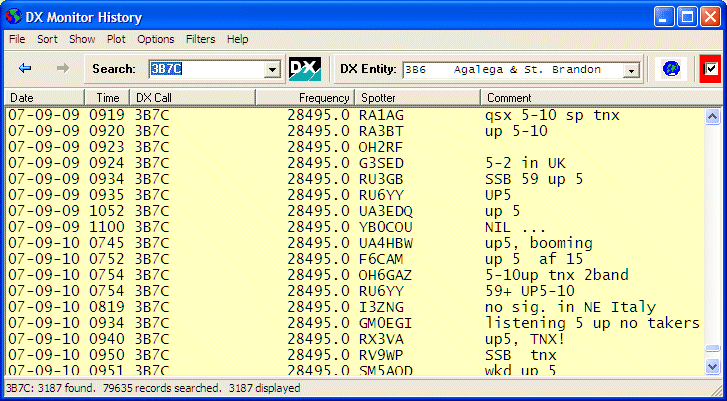This screenshot has width=727, height=401.
Task: Open the Sort menu
Action: (x=47, y=39)
